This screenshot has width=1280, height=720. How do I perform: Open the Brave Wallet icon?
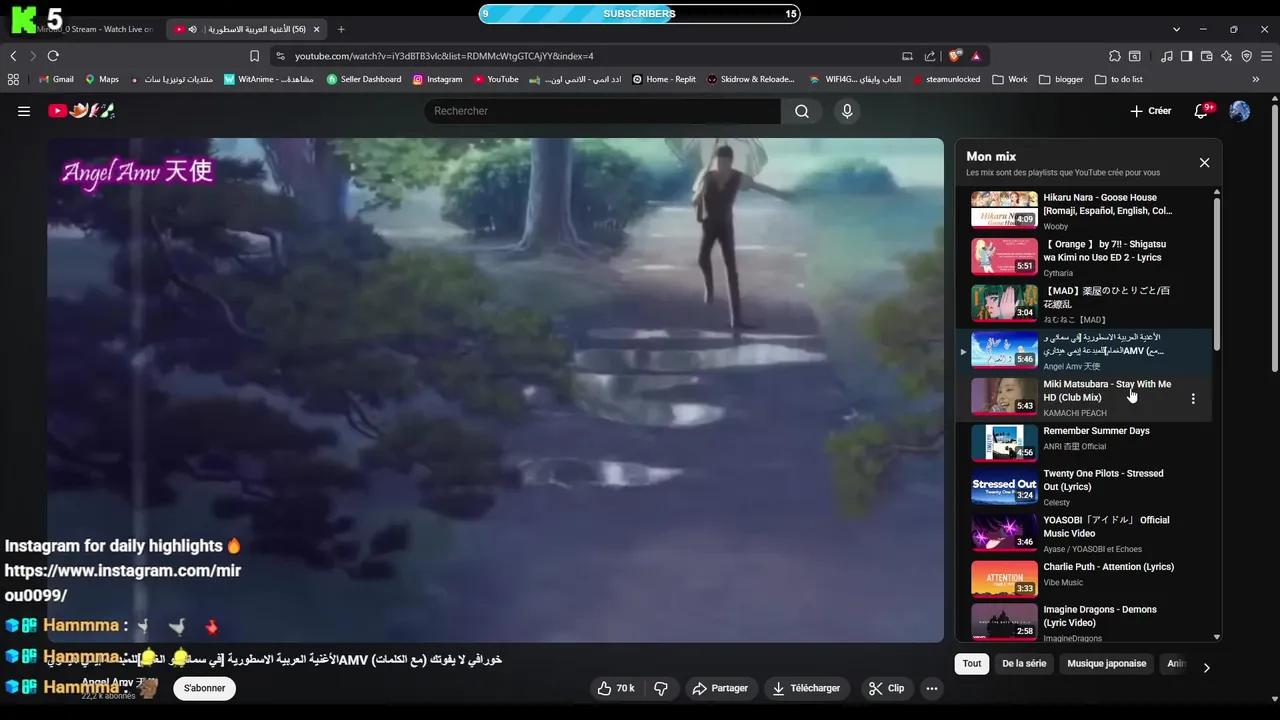click(1206, 56)
